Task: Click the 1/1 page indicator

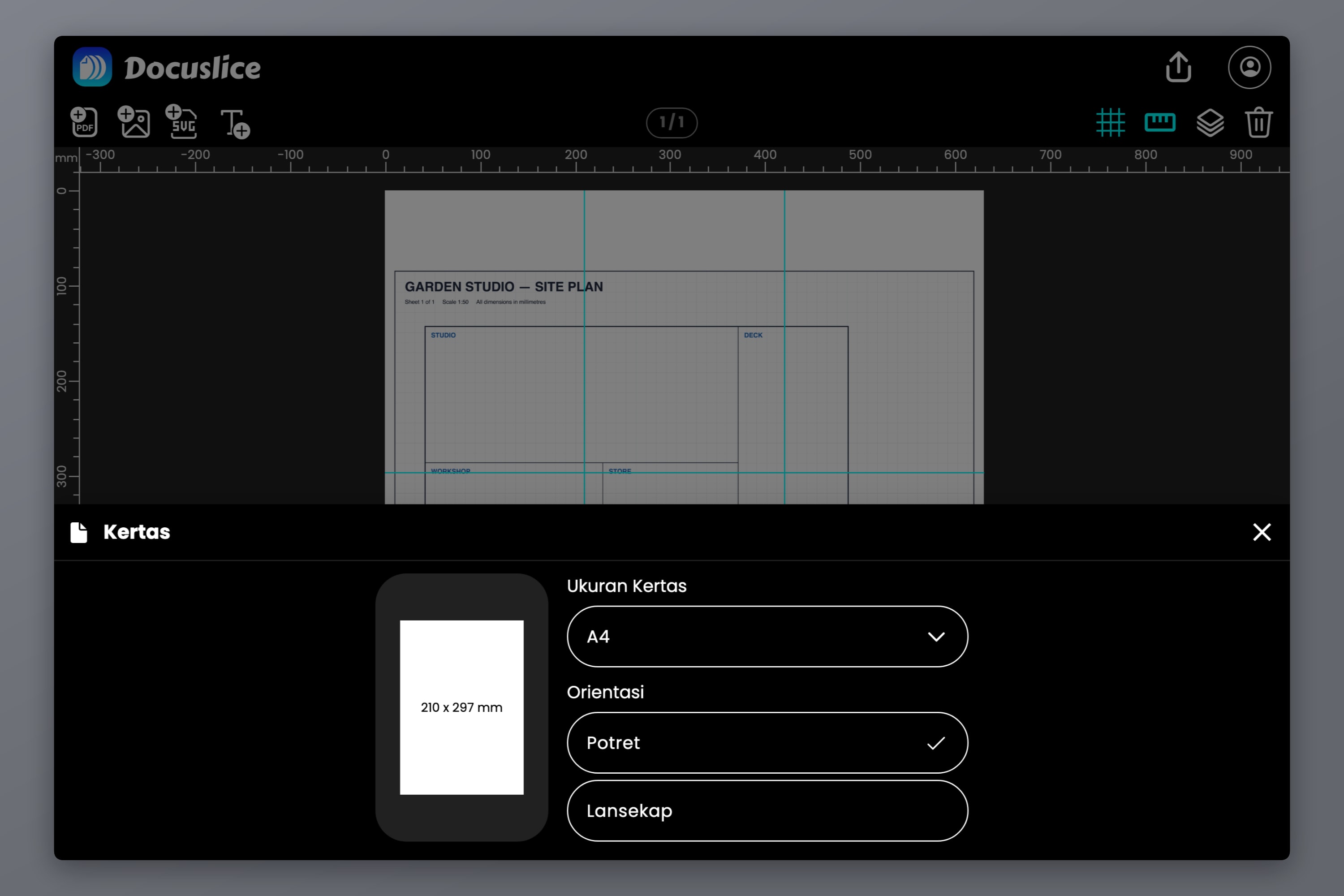Action: [672, 122]
